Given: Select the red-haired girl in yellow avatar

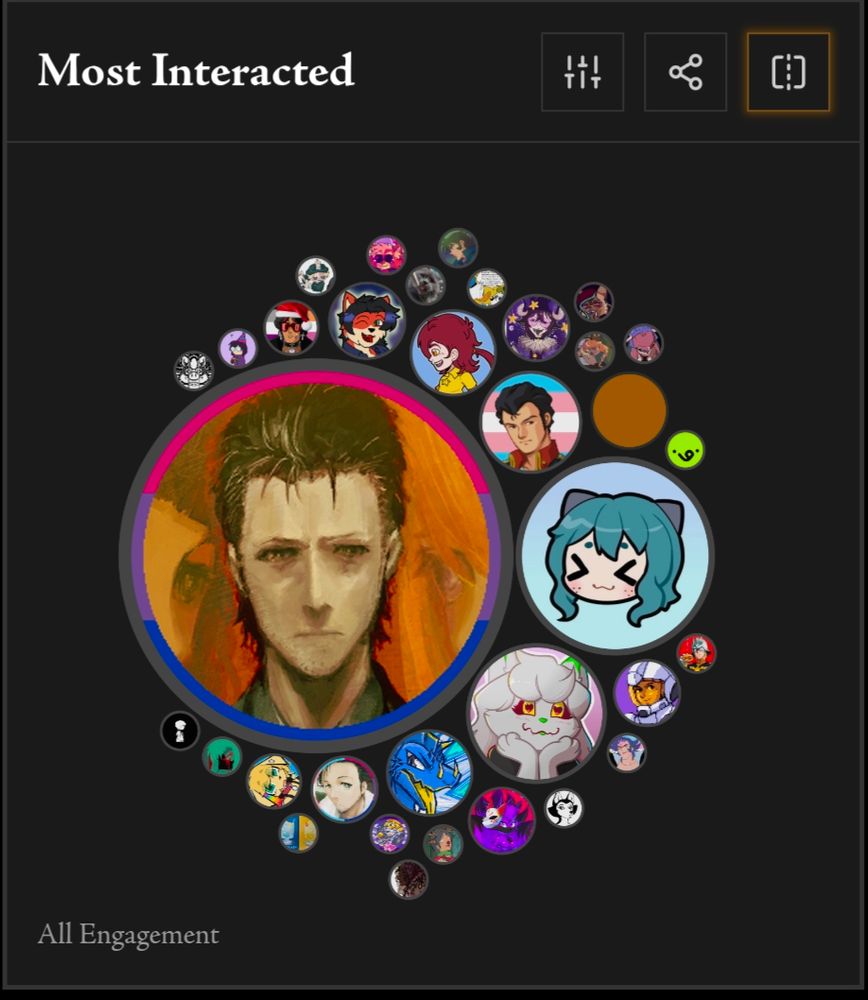Looking at the screenshot, I should click(x=453, y=353).
